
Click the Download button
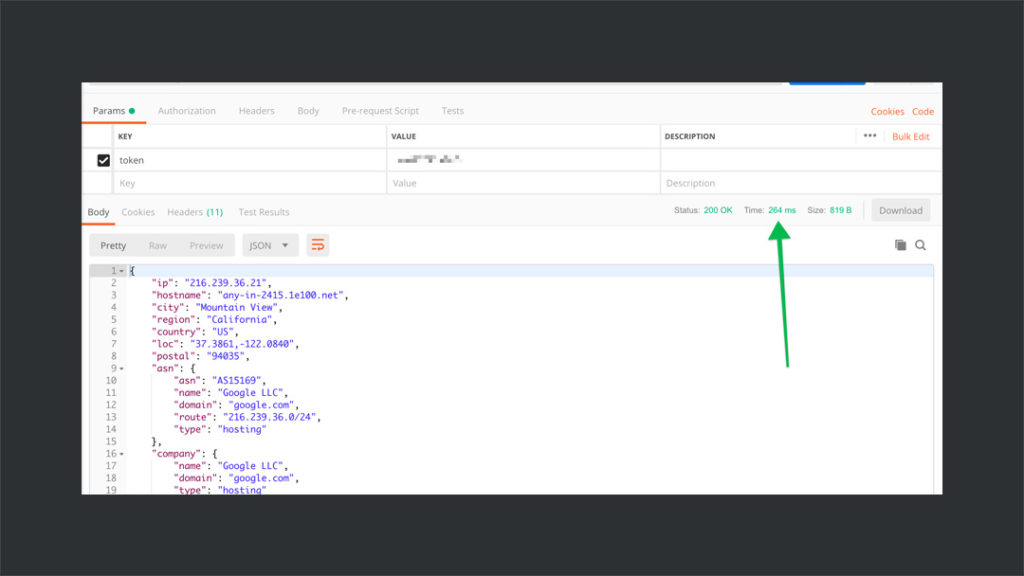tap(900, 210)
